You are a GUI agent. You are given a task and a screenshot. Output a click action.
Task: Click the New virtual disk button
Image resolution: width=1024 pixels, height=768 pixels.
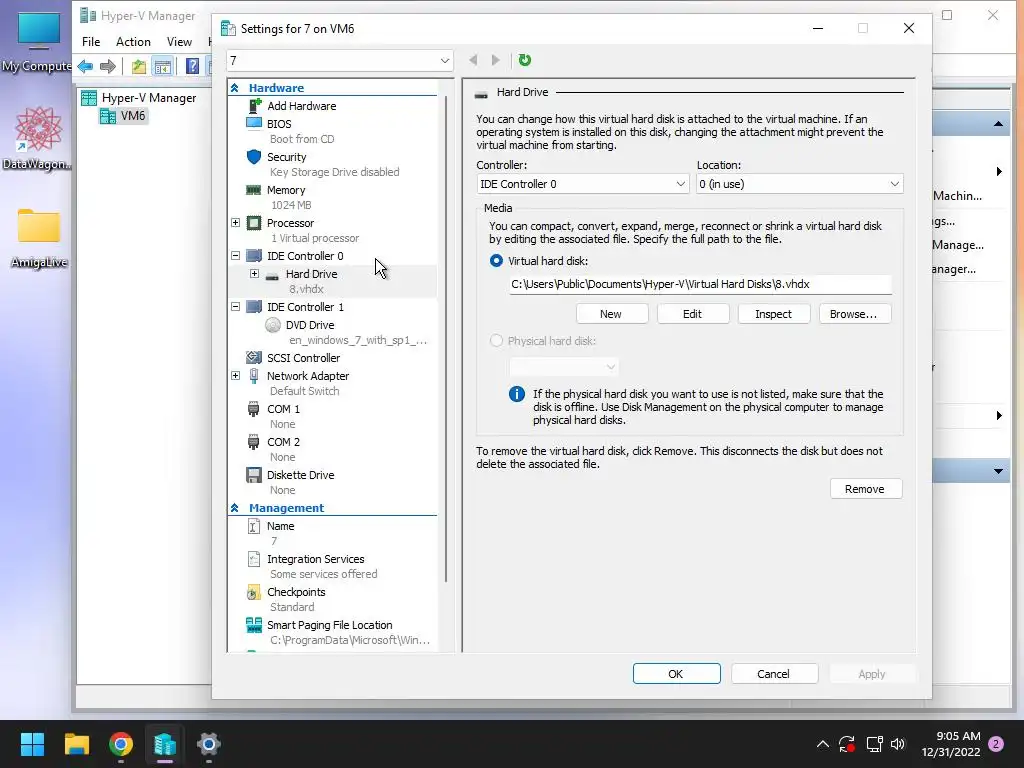pyautogui.click(x=612, y=314)
